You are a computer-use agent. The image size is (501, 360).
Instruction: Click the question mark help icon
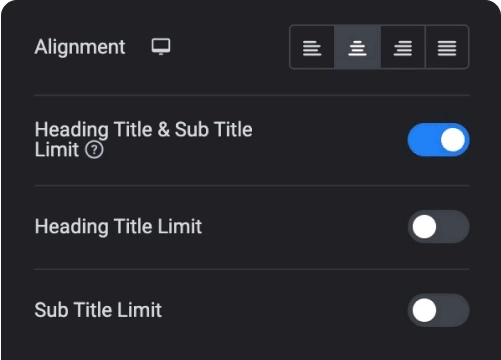click(94, 150)
